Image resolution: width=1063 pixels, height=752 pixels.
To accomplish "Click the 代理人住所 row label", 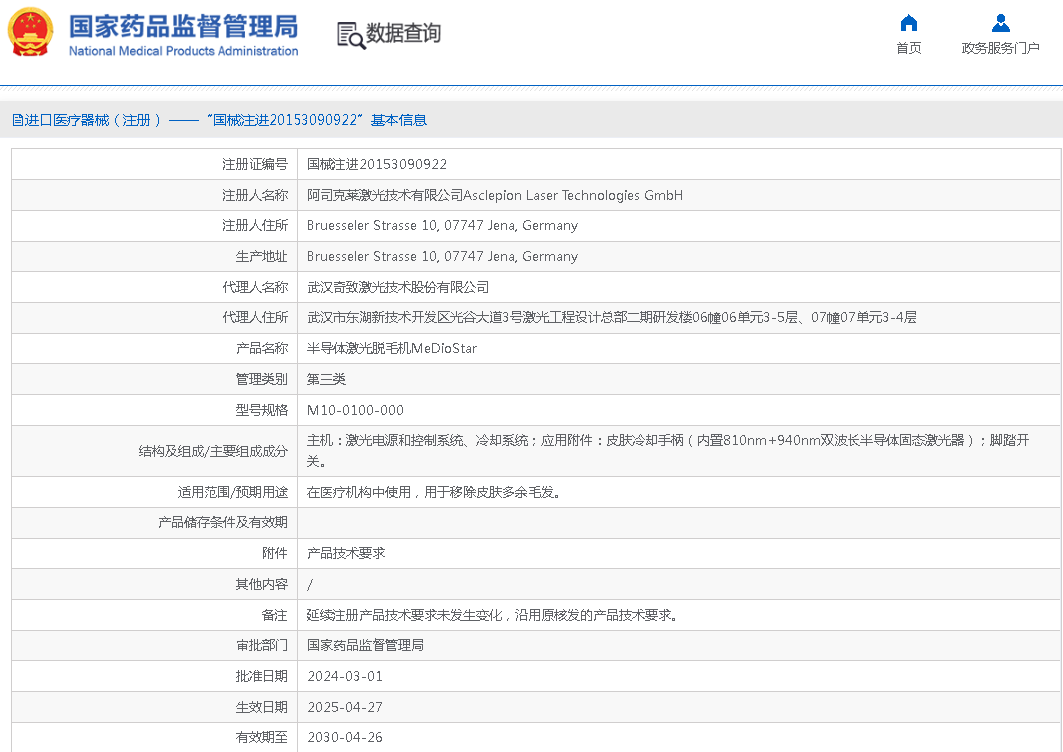I will 255,317.
